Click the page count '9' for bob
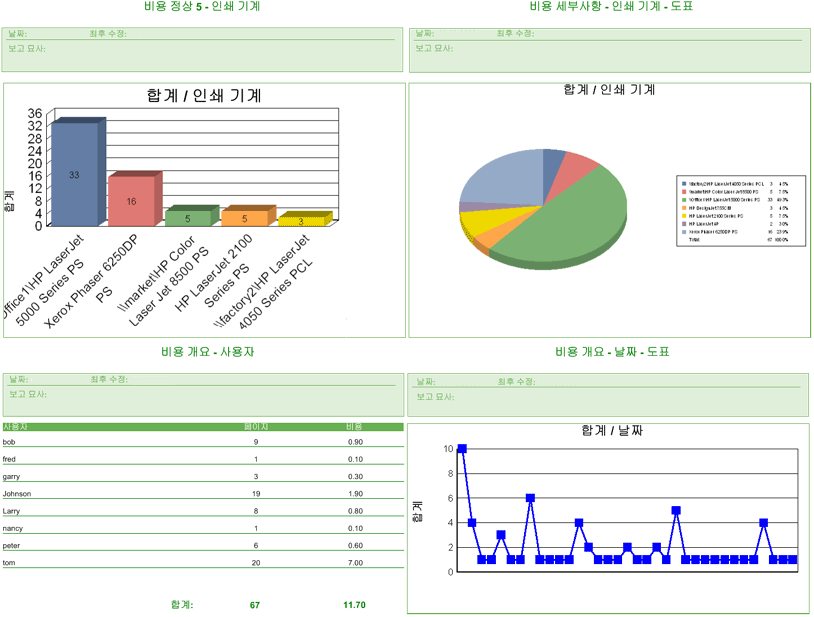Viewport: 814px width, 617px height. [256, 442]
